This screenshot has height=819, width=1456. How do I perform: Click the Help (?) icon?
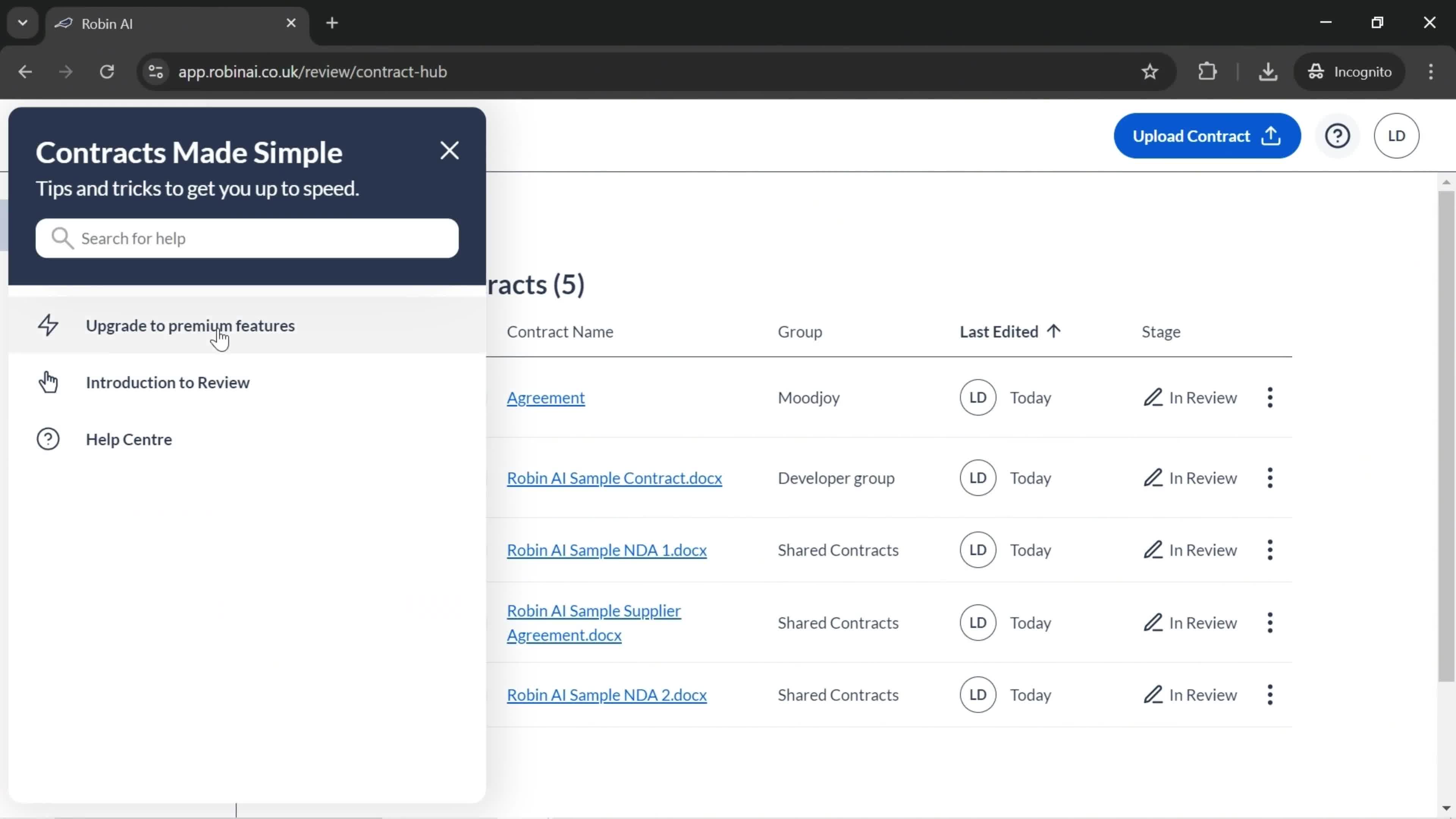point(1339,136)
